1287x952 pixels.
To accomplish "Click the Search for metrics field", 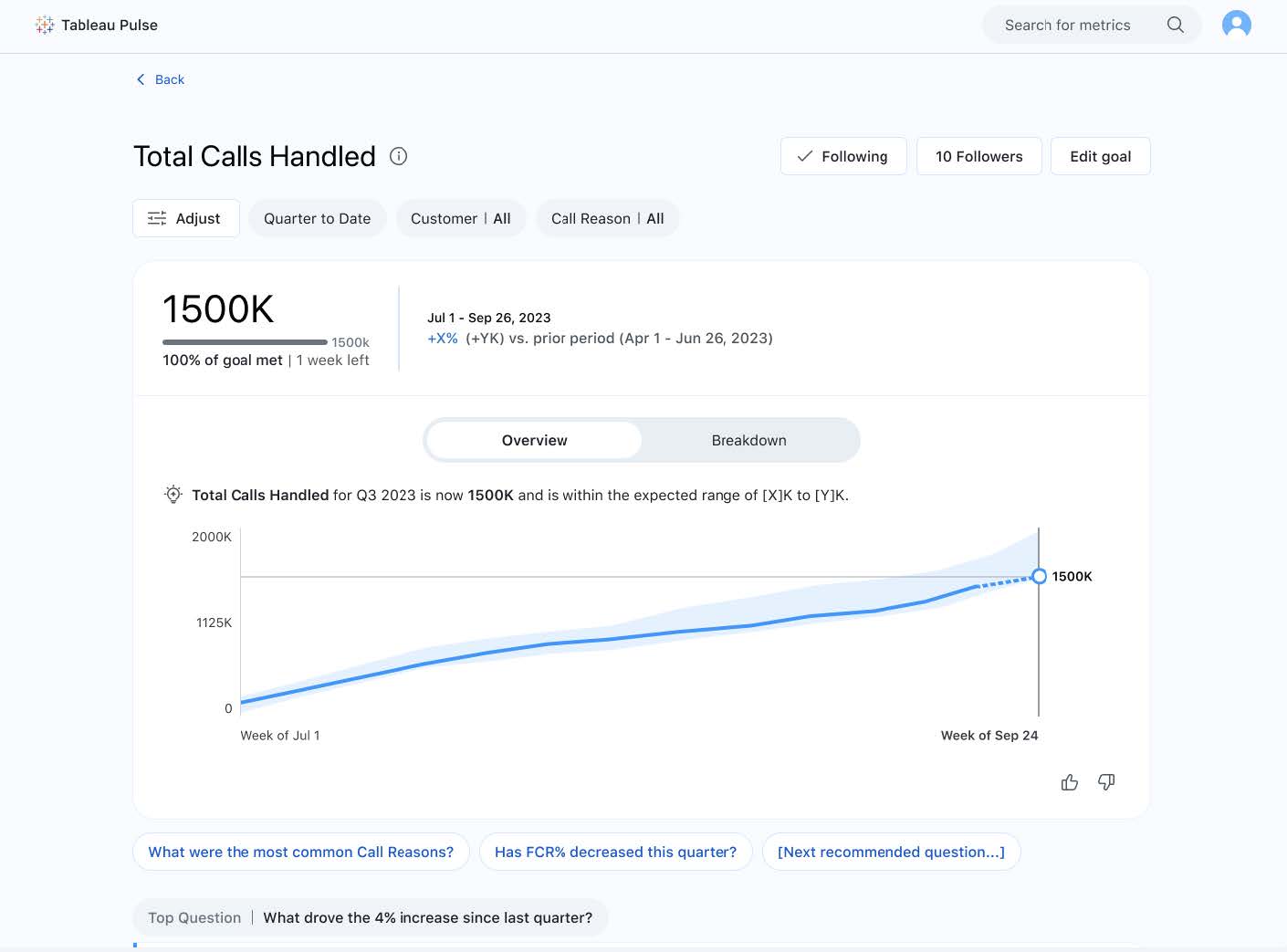I will [x=1067, y=26].
